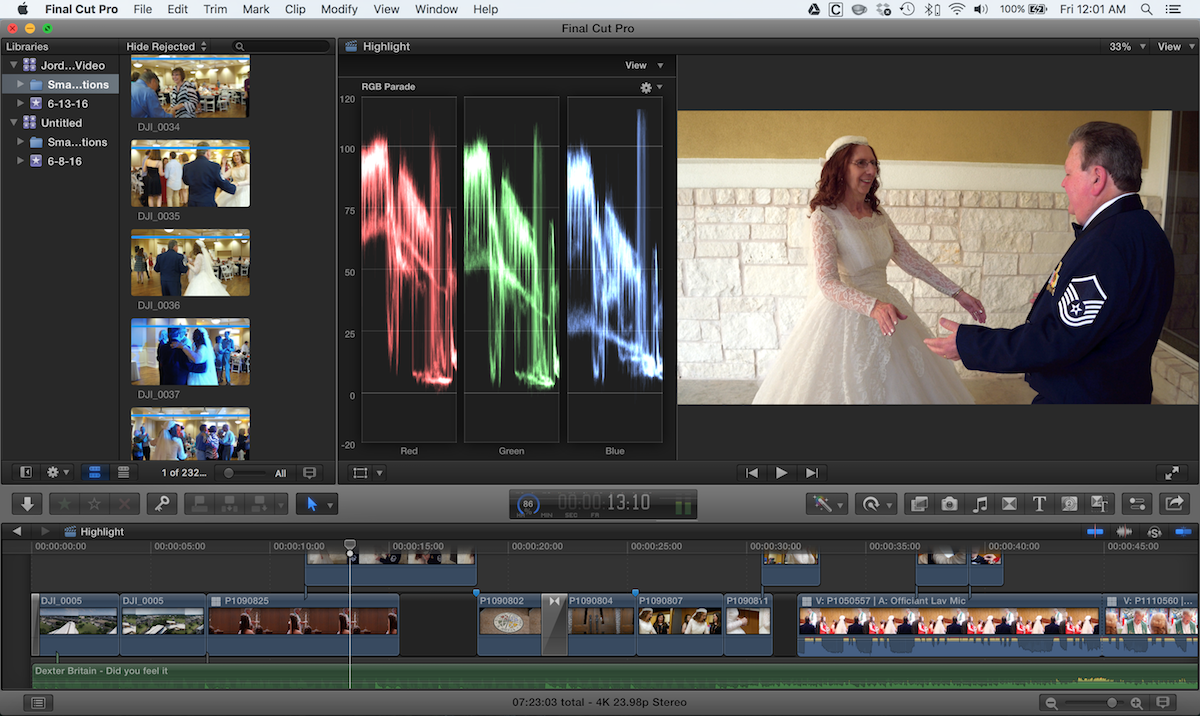Viewport: 1200px width, 716px height.
Task: Play the viewer clip
Action: click(x=782, y=472)
